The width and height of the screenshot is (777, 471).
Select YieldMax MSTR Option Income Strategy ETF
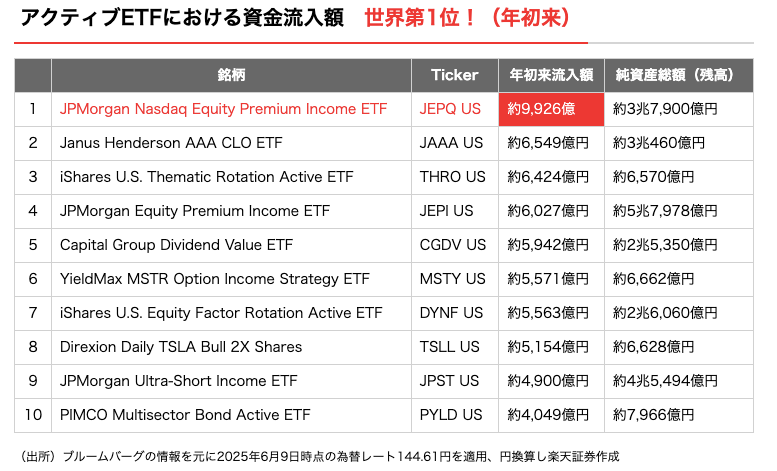[x=215, y=279]
